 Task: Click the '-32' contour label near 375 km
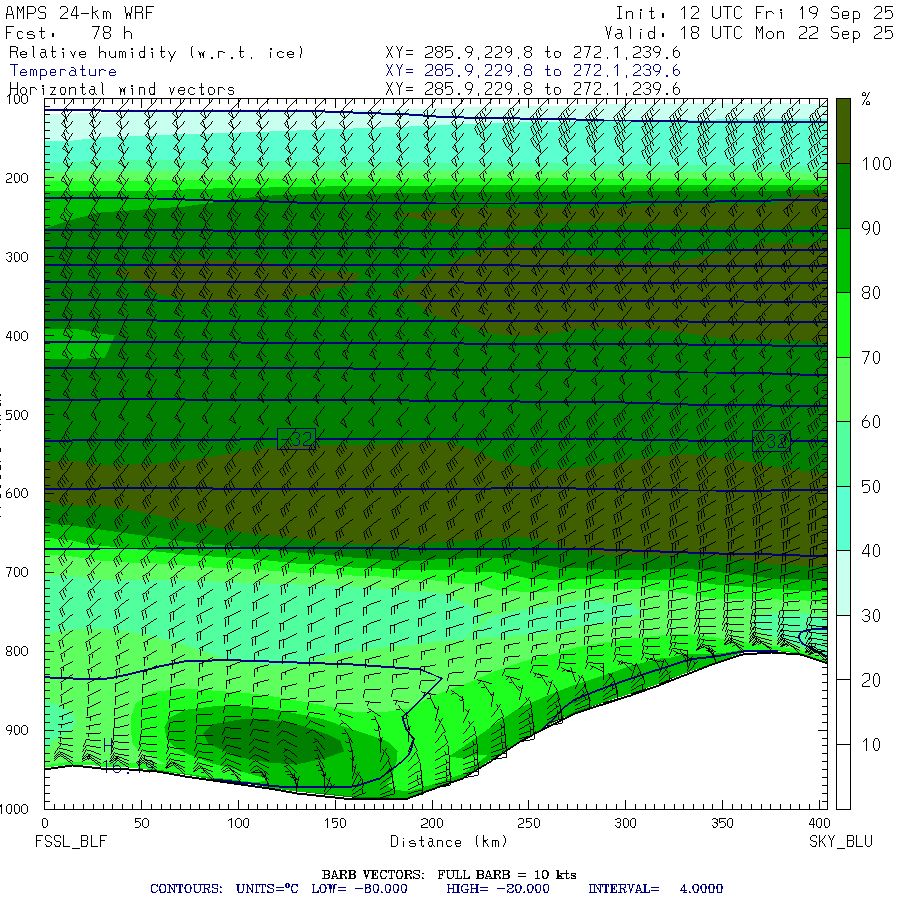[x=771, y=441]
